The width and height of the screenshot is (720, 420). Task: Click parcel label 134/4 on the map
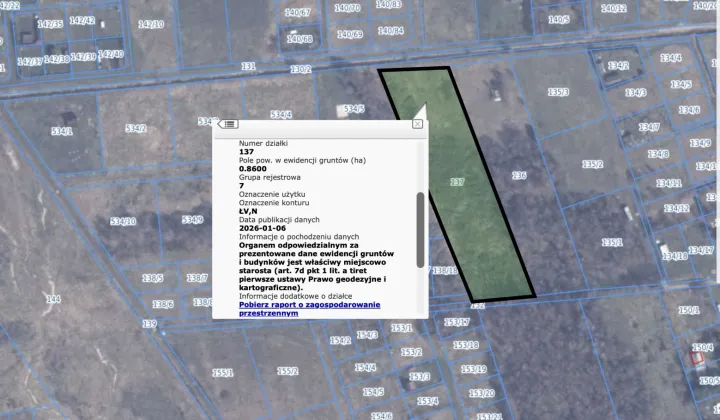[670, 58]
